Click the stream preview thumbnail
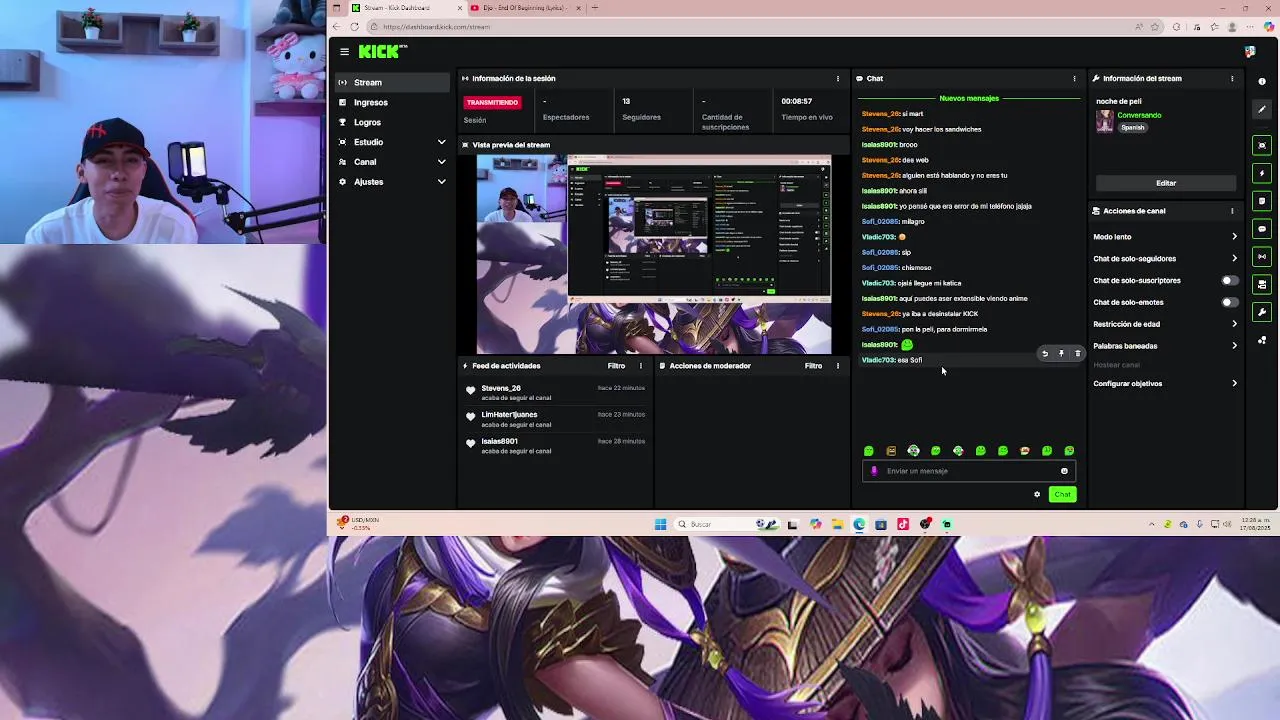 [x=653, y=254]
